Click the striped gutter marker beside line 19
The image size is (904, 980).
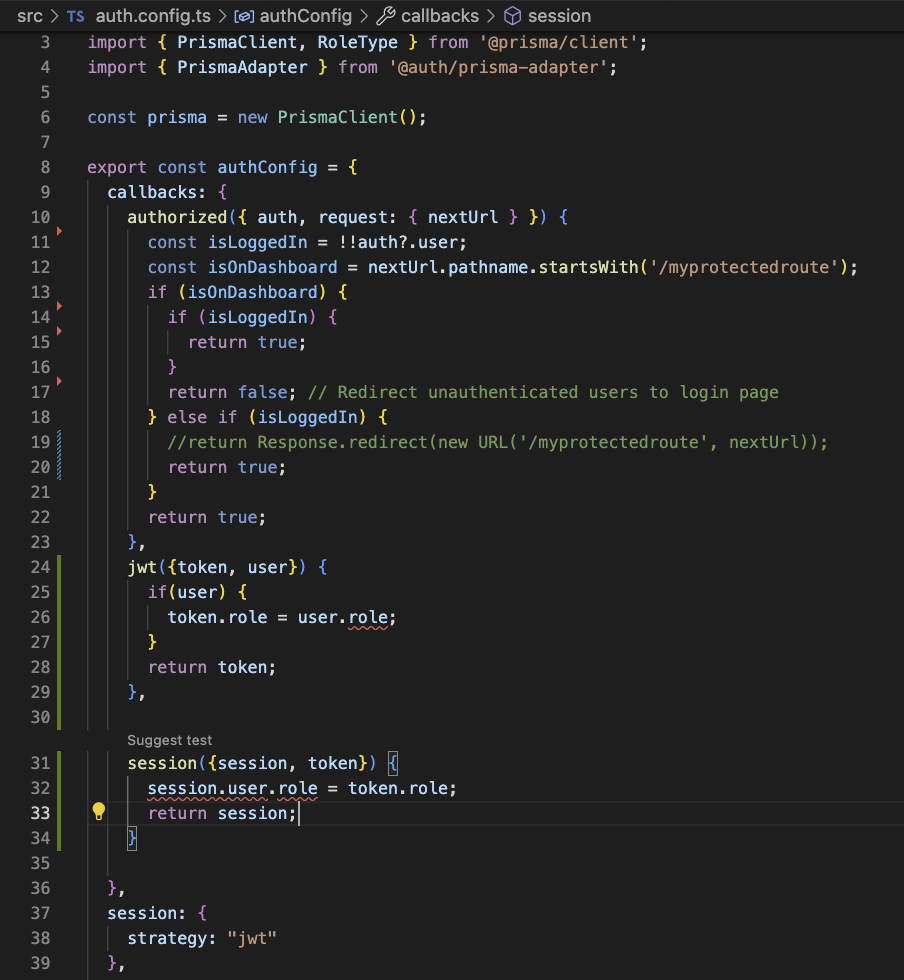[x=59, y=455]
